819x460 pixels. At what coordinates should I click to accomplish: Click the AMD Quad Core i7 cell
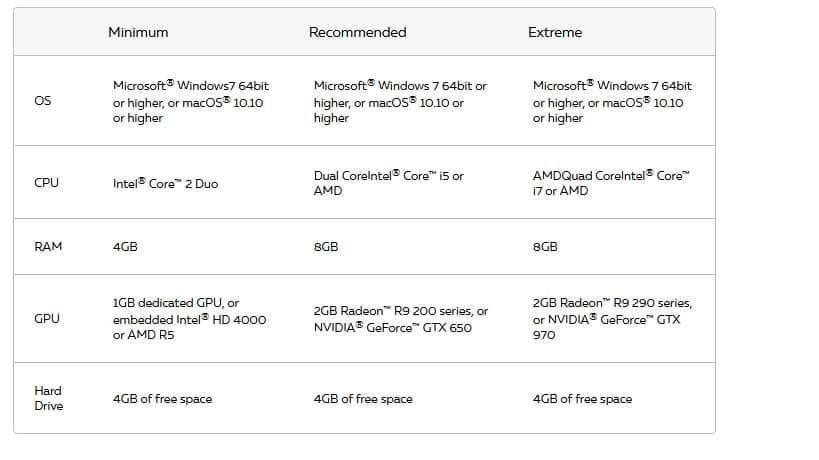pyautogui.click(x=611, y=183)
